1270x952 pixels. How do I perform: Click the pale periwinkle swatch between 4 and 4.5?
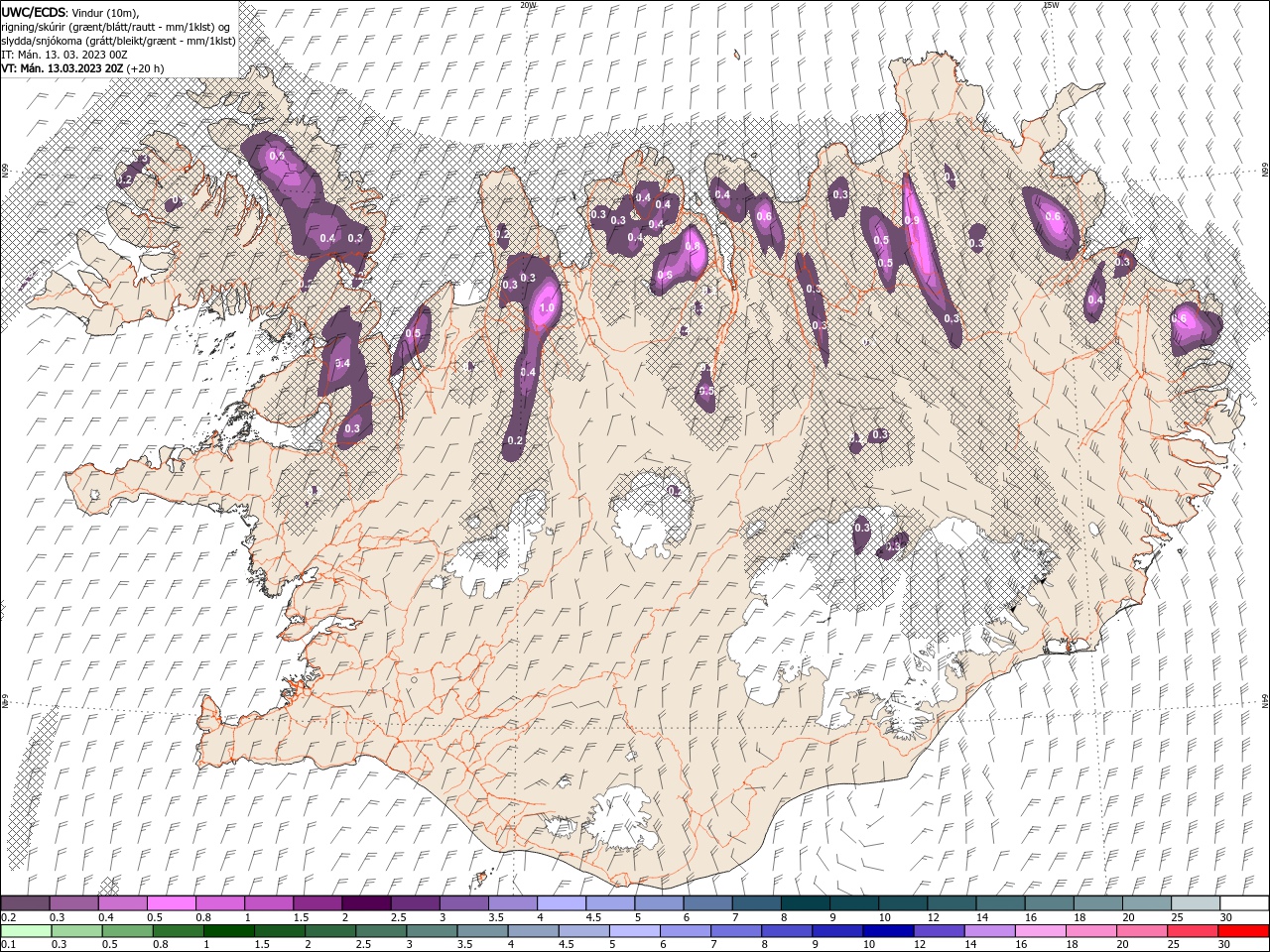[x=561, y=903]
